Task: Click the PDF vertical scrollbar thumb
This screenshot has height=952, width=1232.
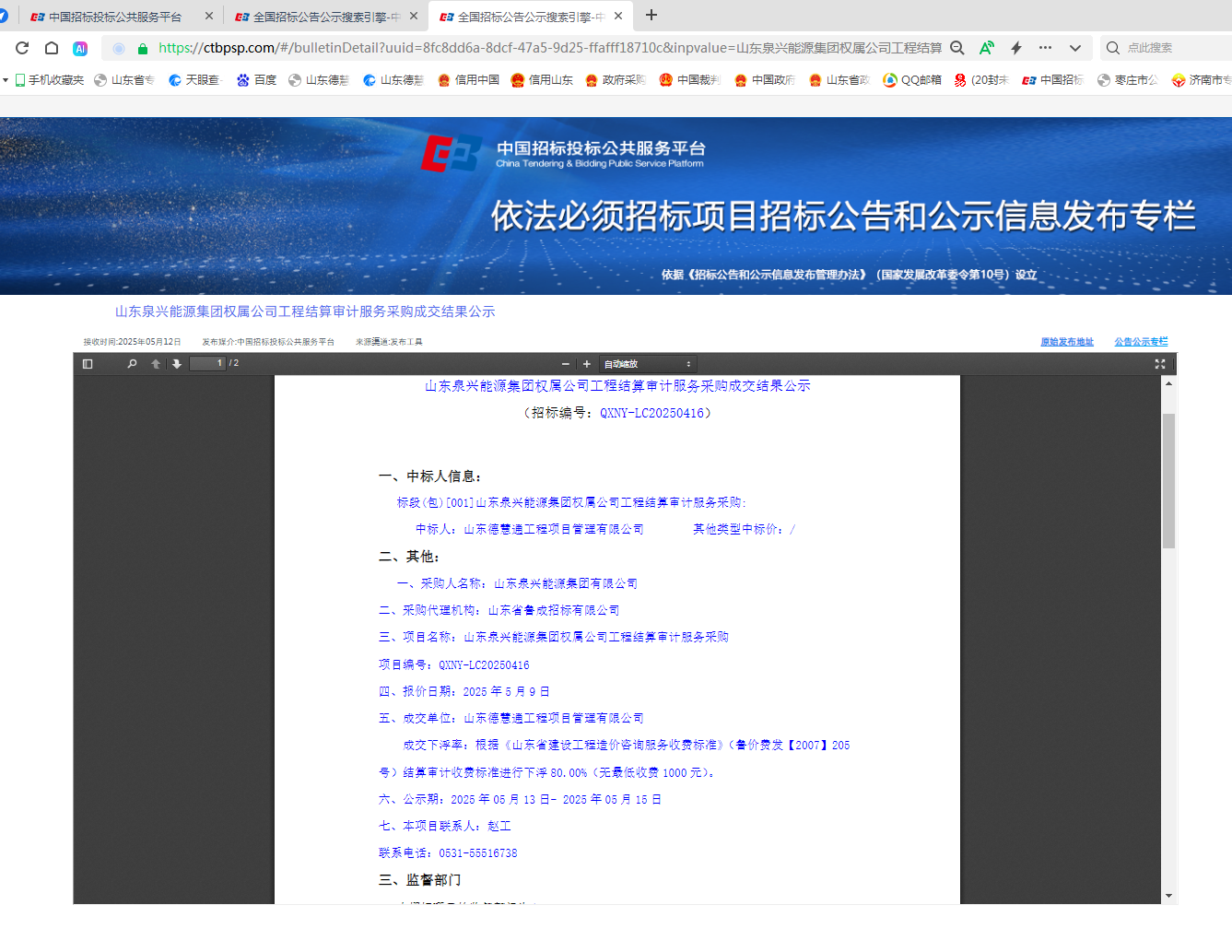Action: [1168, 481]
